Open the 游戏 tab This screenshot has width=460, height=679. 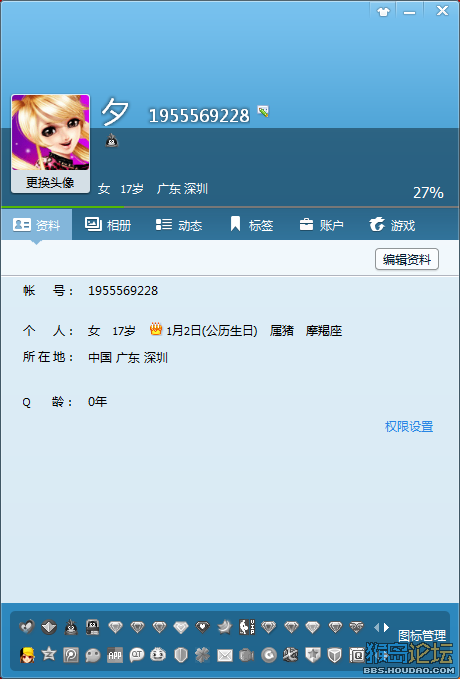(x=392, y=225)
